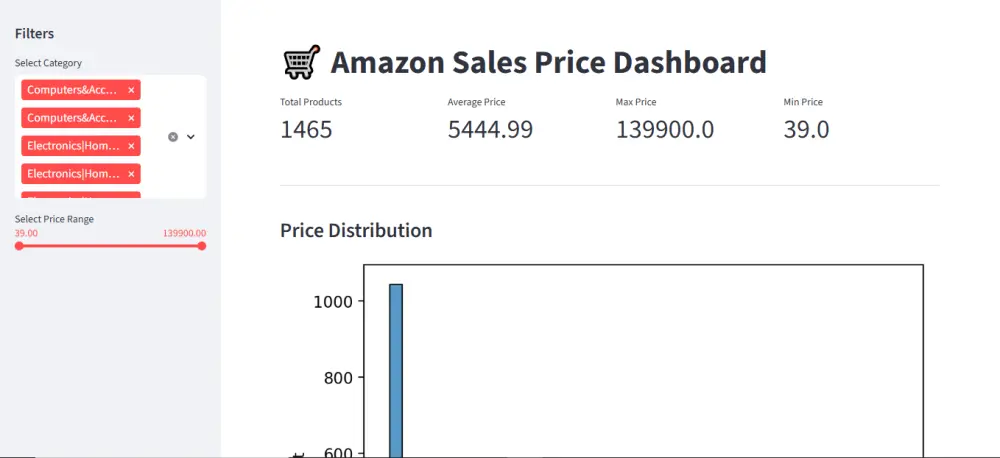
Task: Click the Max Price value 139900.0
Action: 665,129
